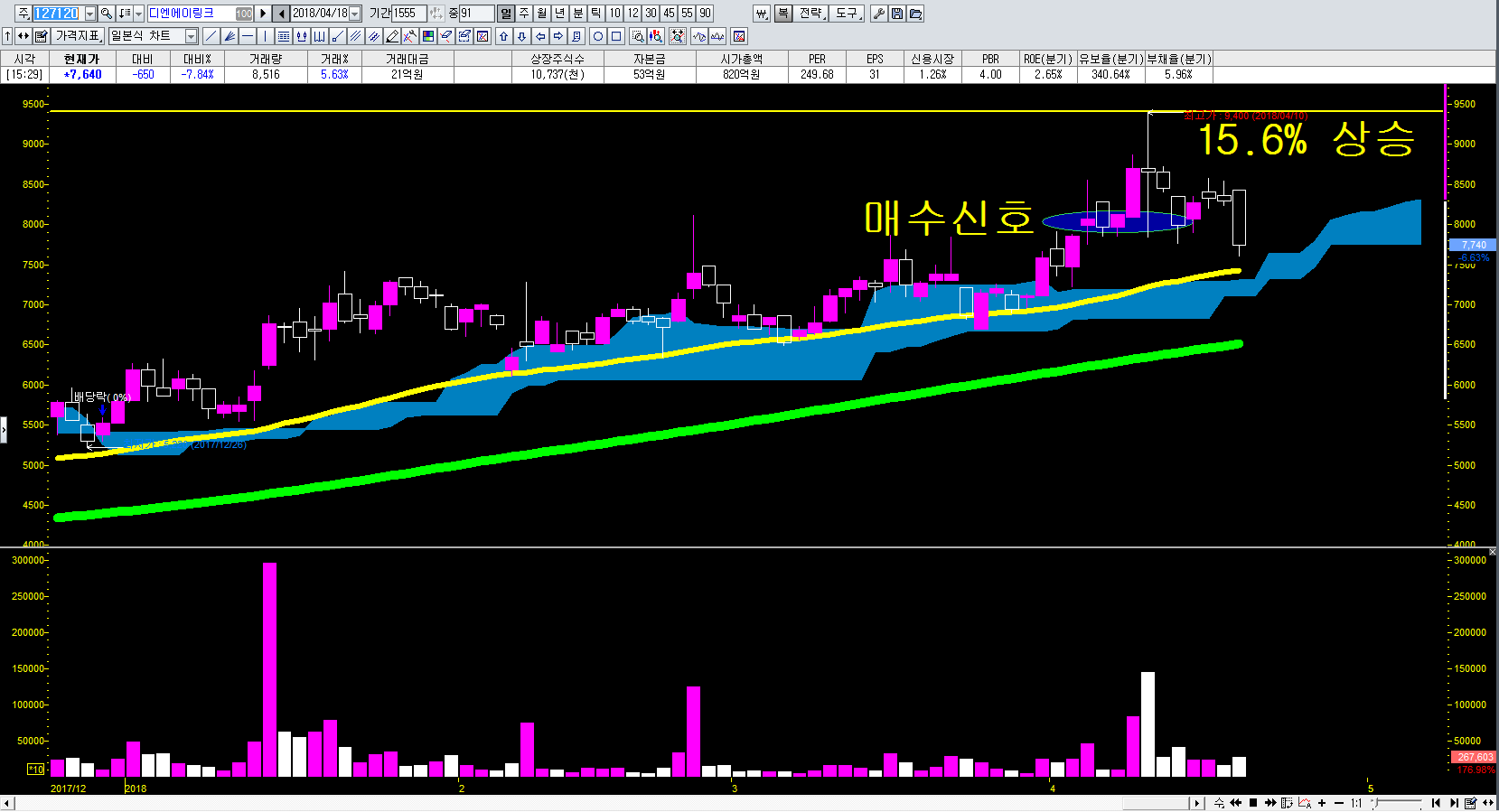This screenshot has width=1499, height=812.
Task: Switch chart to daily (일) period
Action: (x=506, y=14)
